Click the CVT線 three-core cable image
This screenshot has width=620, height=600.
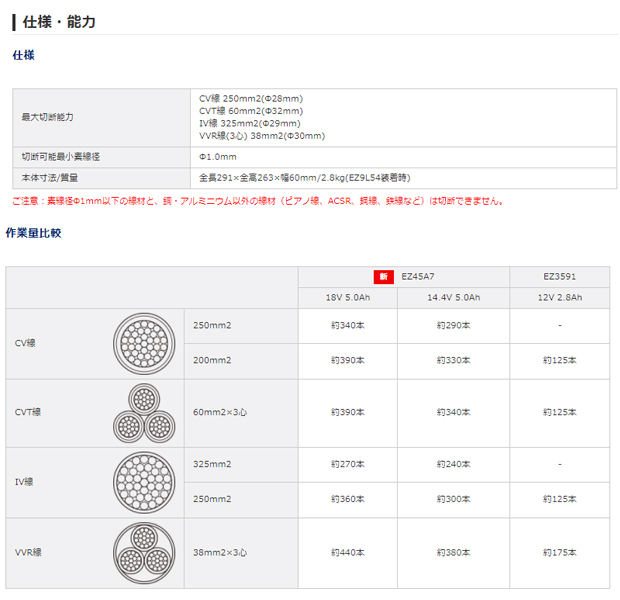click(142, 411)
